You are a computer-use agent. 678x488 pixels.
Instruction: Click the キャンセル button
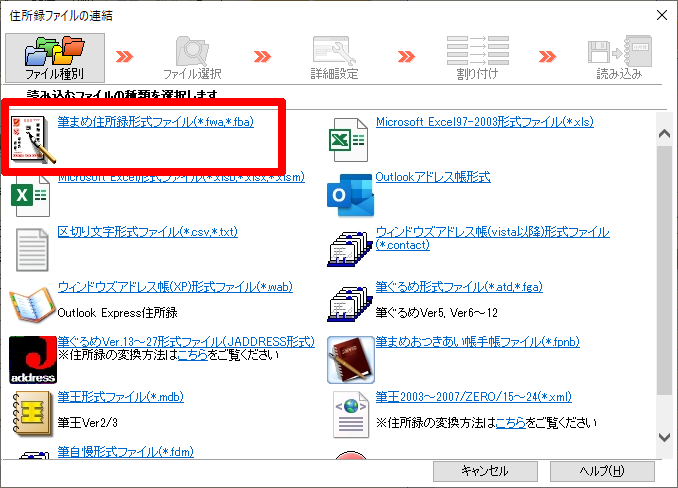coord(485,471)
